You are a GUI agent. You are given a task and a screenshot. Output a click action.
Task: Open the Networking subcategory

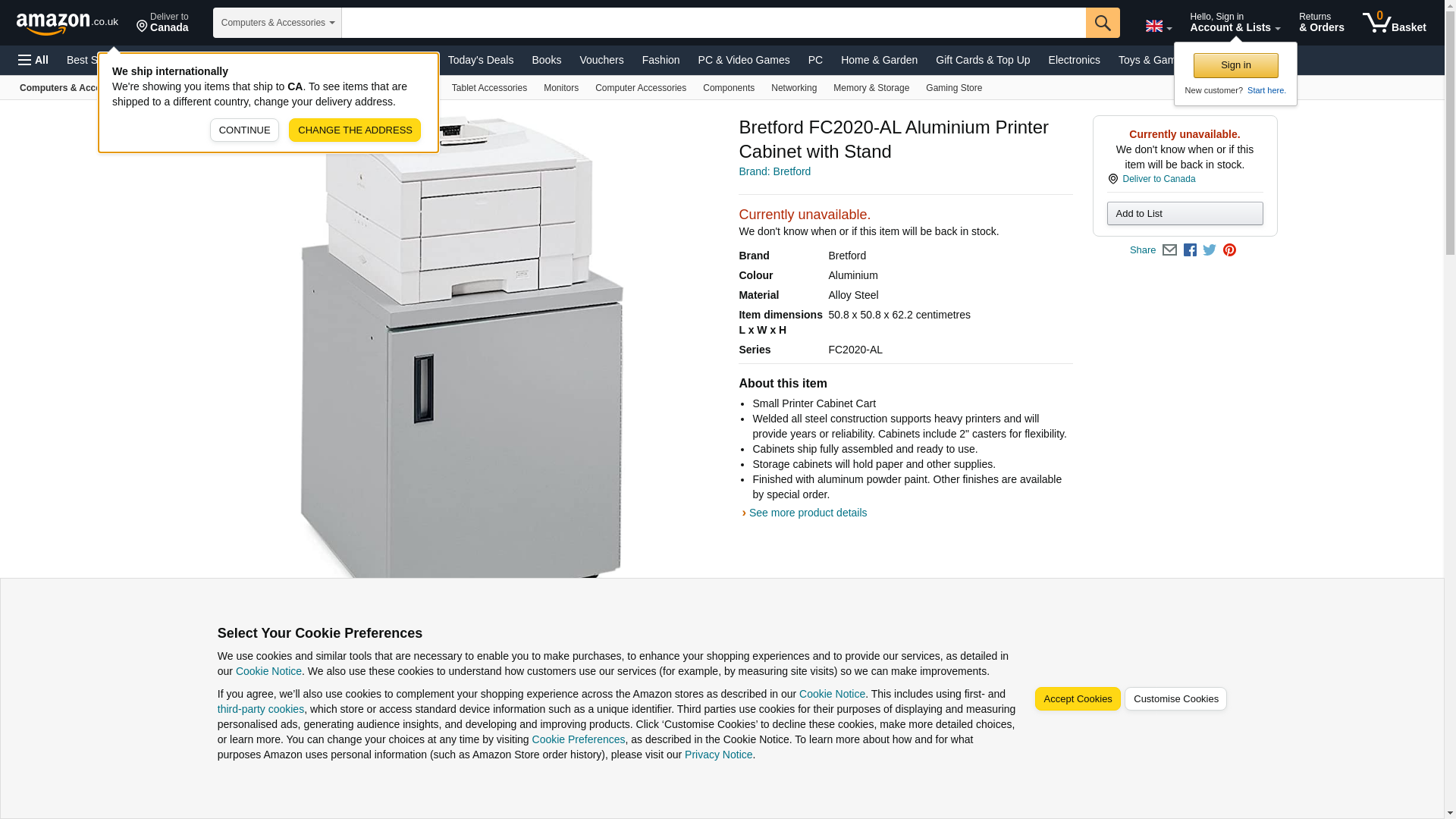[794, 88]
